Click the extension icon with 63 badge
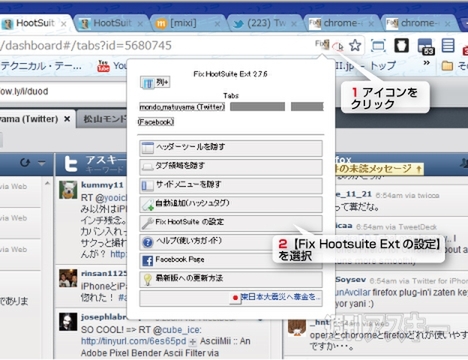Image resolution: width=468 pixels, height=360 pixels. tap(426, 46)
